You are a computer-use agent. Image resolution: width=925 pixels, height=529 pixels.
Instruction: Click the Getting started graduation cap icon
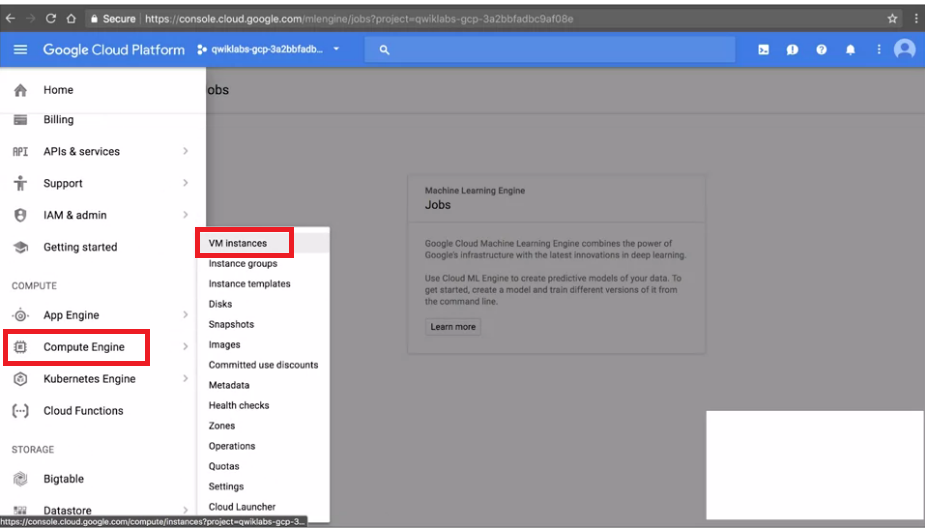tap(20, 247)
